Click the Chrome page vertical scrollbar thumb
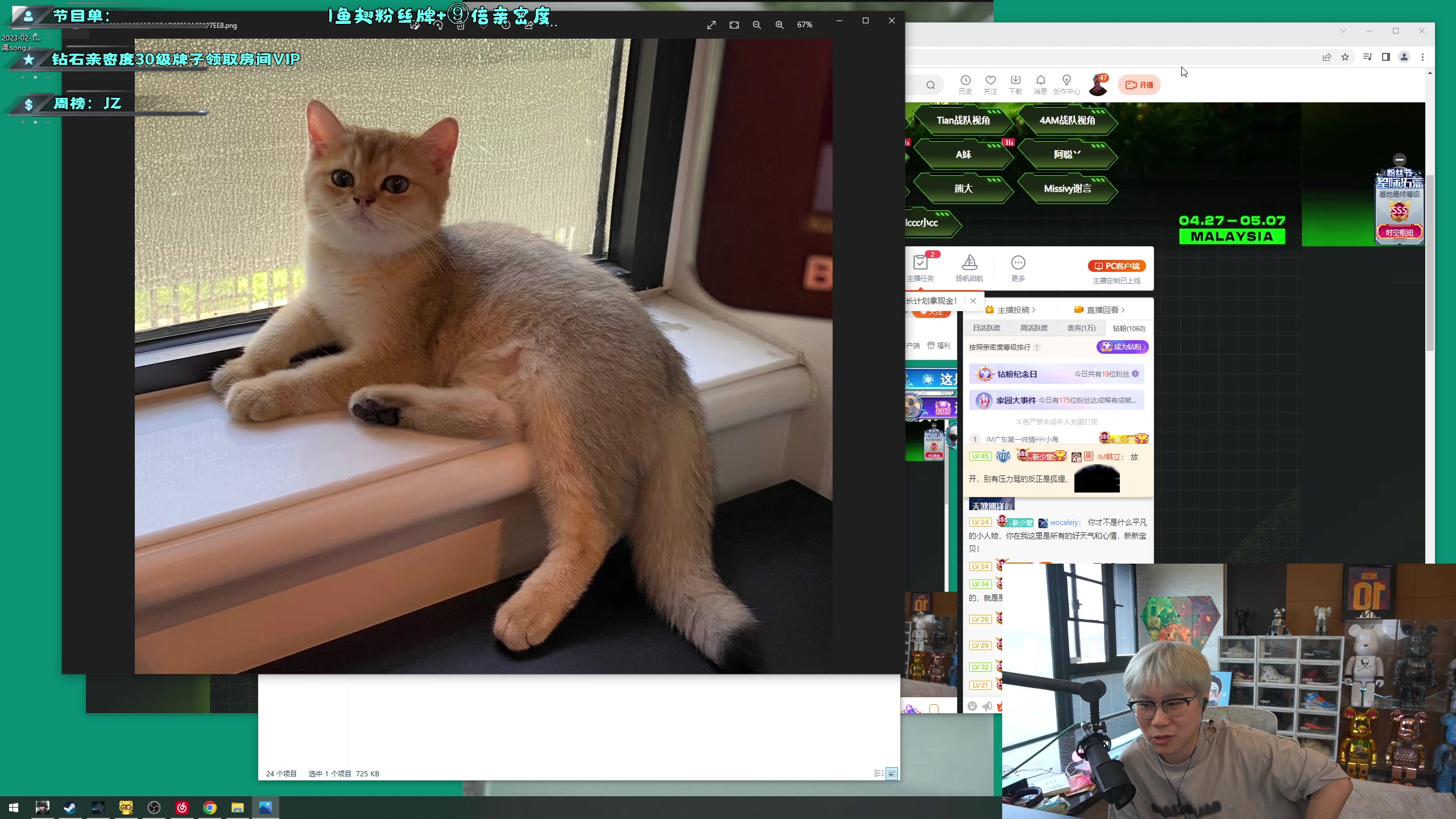This screenshot has height=819, width=1456. click(1430, 262)
